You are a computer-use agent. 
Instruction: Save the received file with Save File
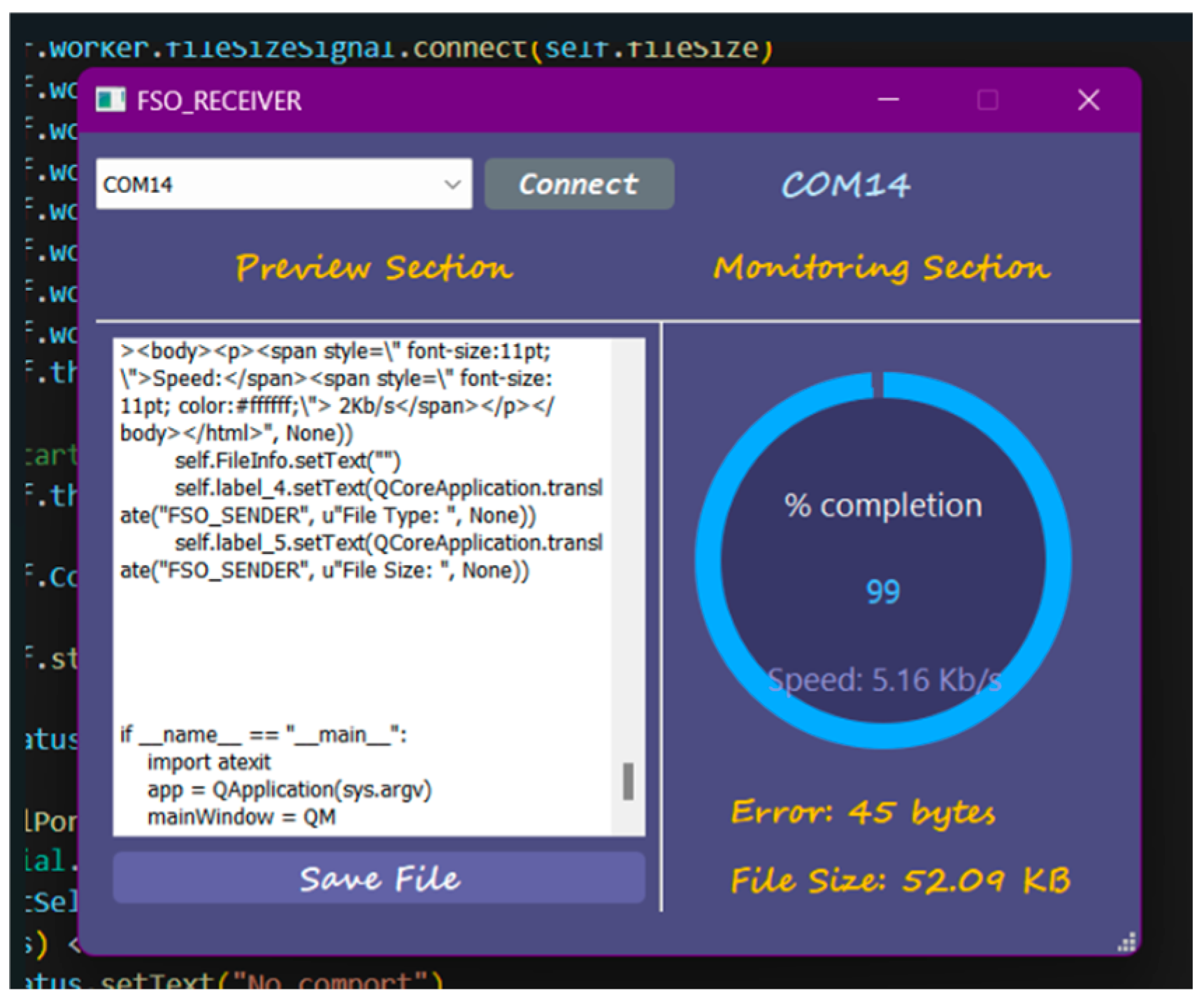[x=379, y=878]
